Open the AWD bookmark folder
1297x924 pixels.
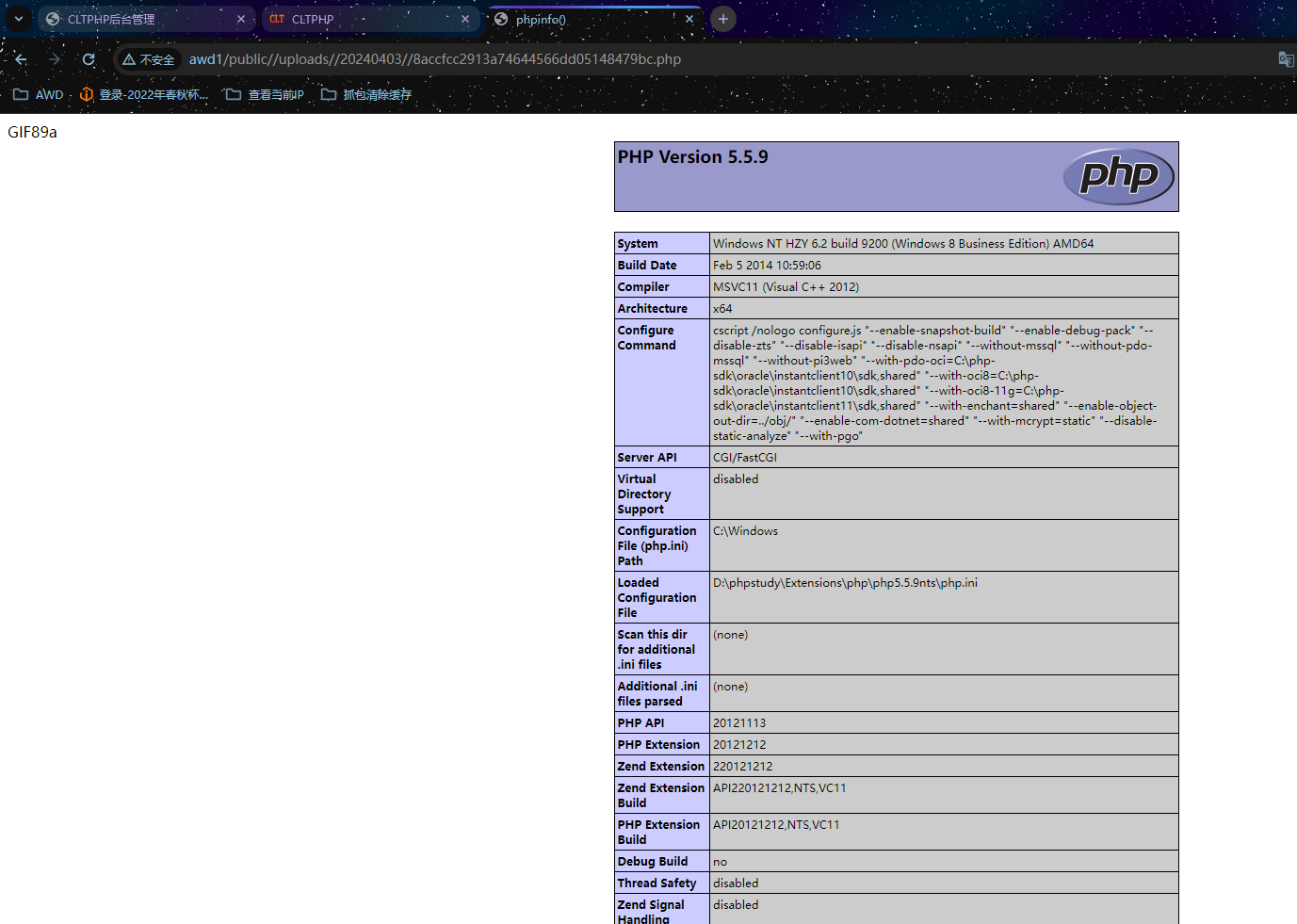[x=39, y=94]
